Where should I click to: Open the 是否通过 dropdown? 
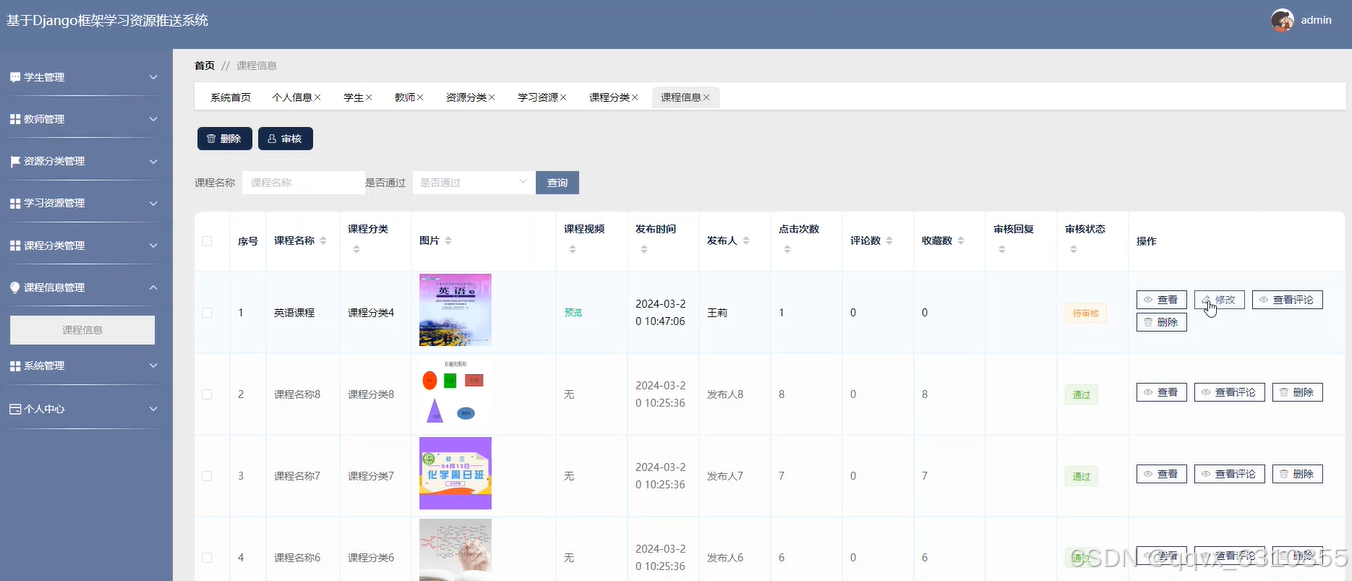coord(473,182)
